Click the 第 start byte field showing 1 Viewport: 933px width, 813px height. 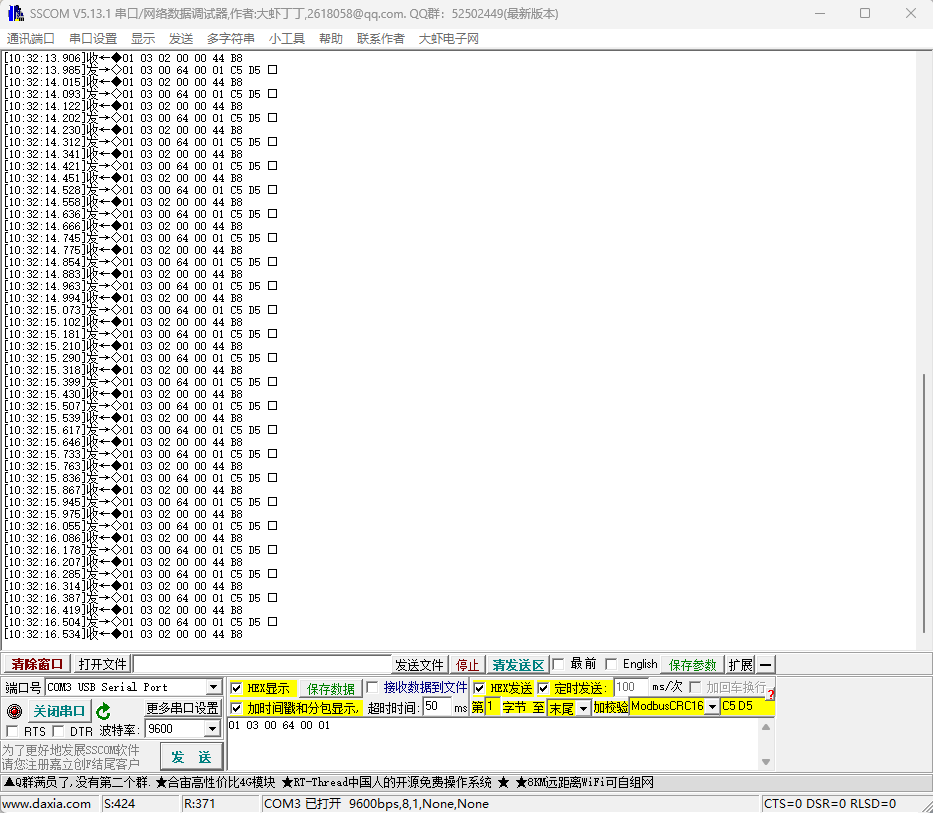tap(492, 706)
